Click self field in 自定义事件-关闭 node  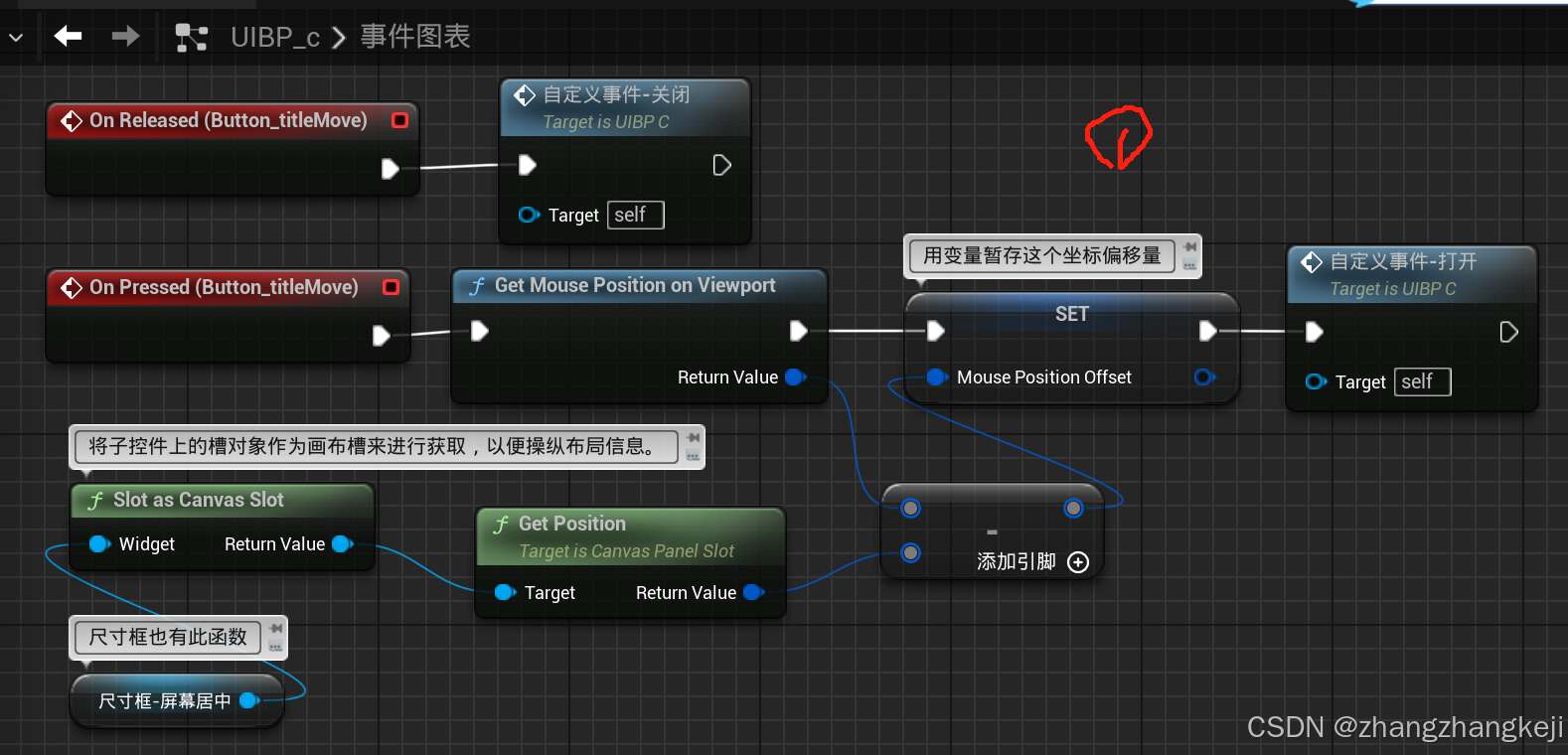click(636, 215)
